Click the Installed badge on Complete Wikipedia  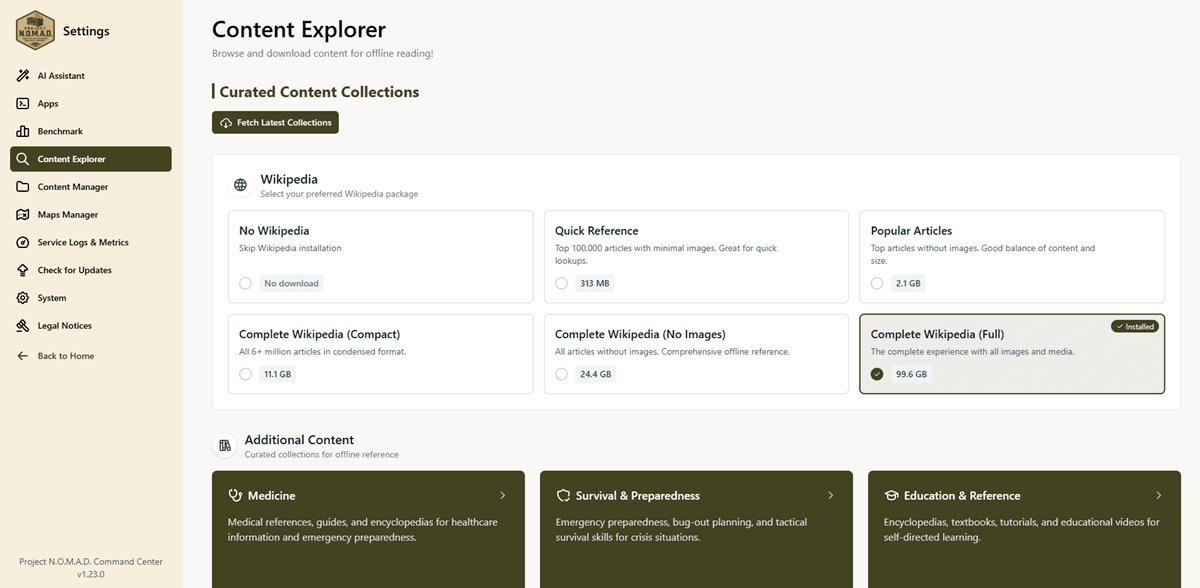(1135, 325)
